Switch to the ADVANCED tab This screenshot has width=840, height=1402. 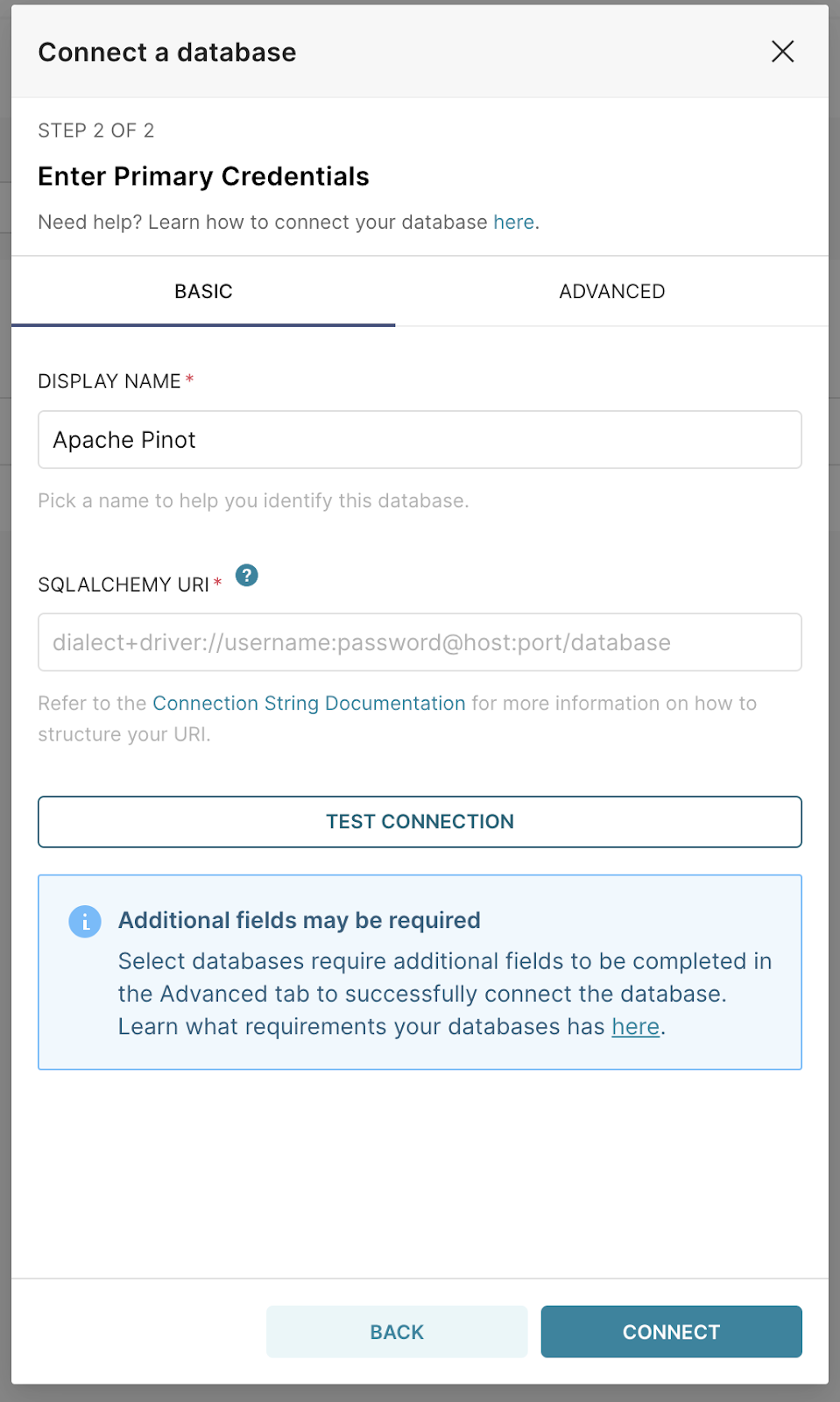pyautogui.click(x=612, y=291)
